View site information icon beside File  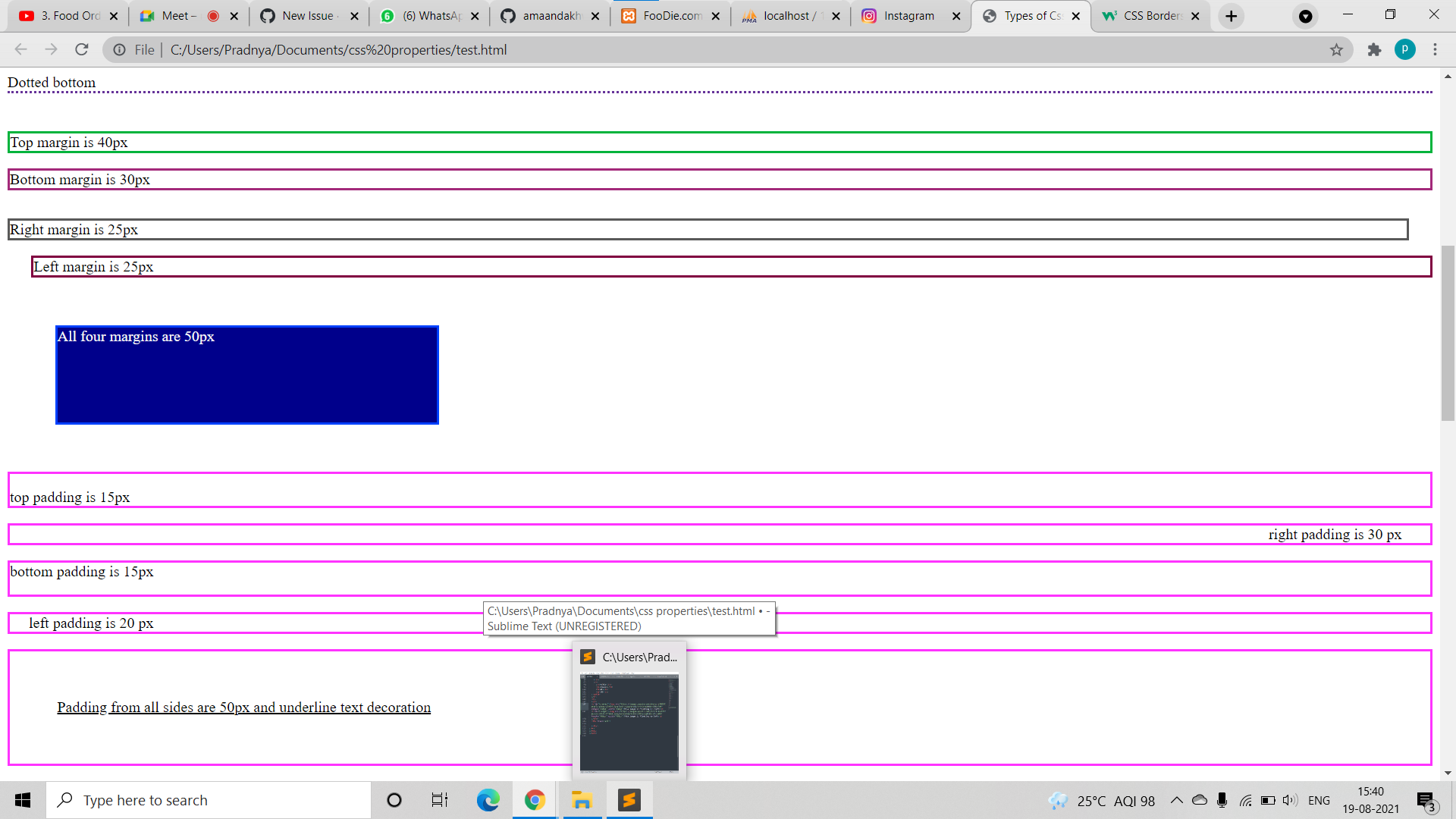(x=120, y=50)
